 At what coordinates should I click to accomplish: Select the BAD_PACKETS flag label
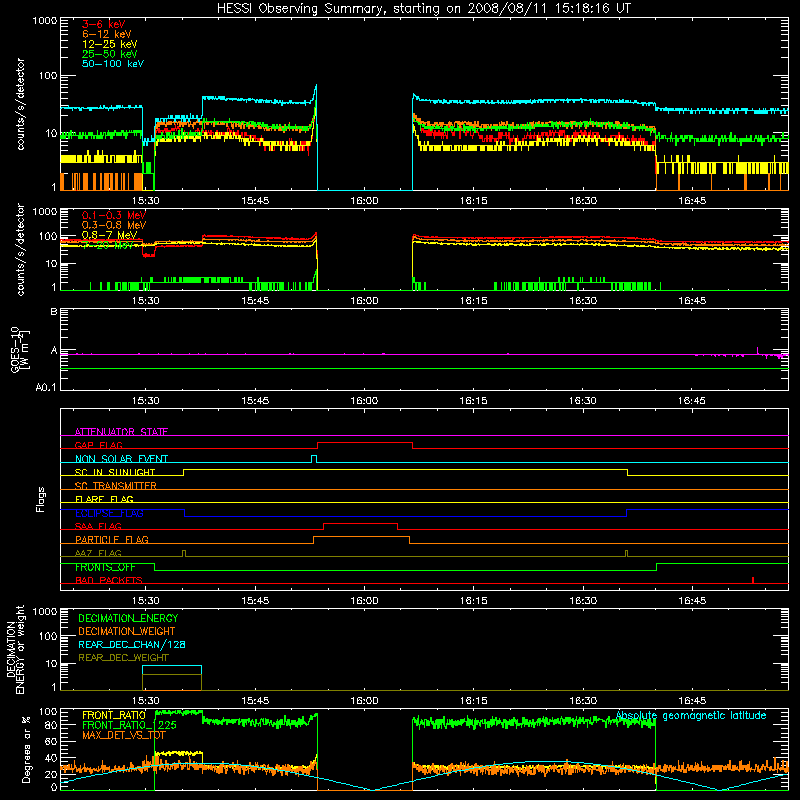tap(109, 580)
